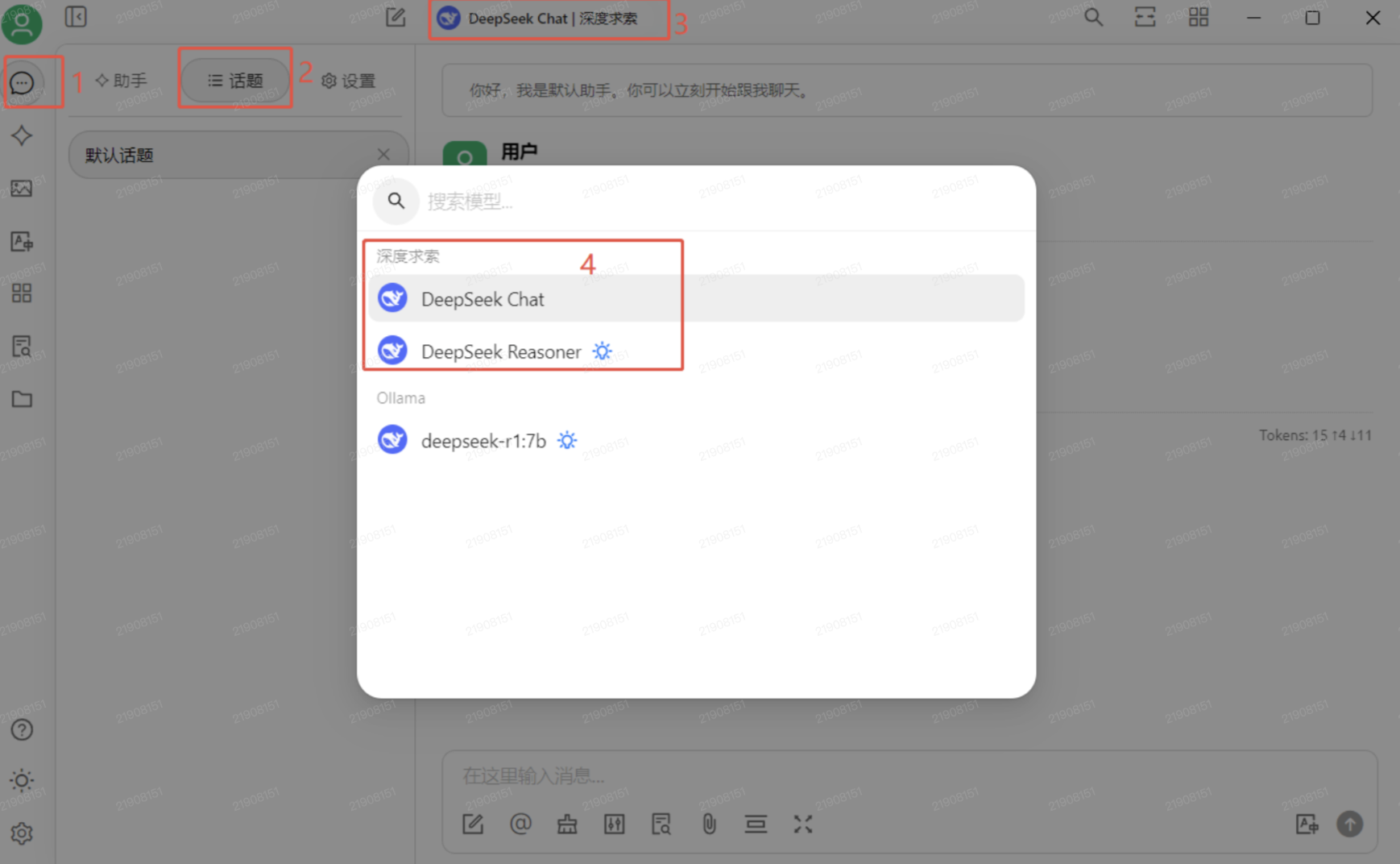Click the translate icon beside send button
Screen dimensions: 1400x864
tap(1307, 824)
